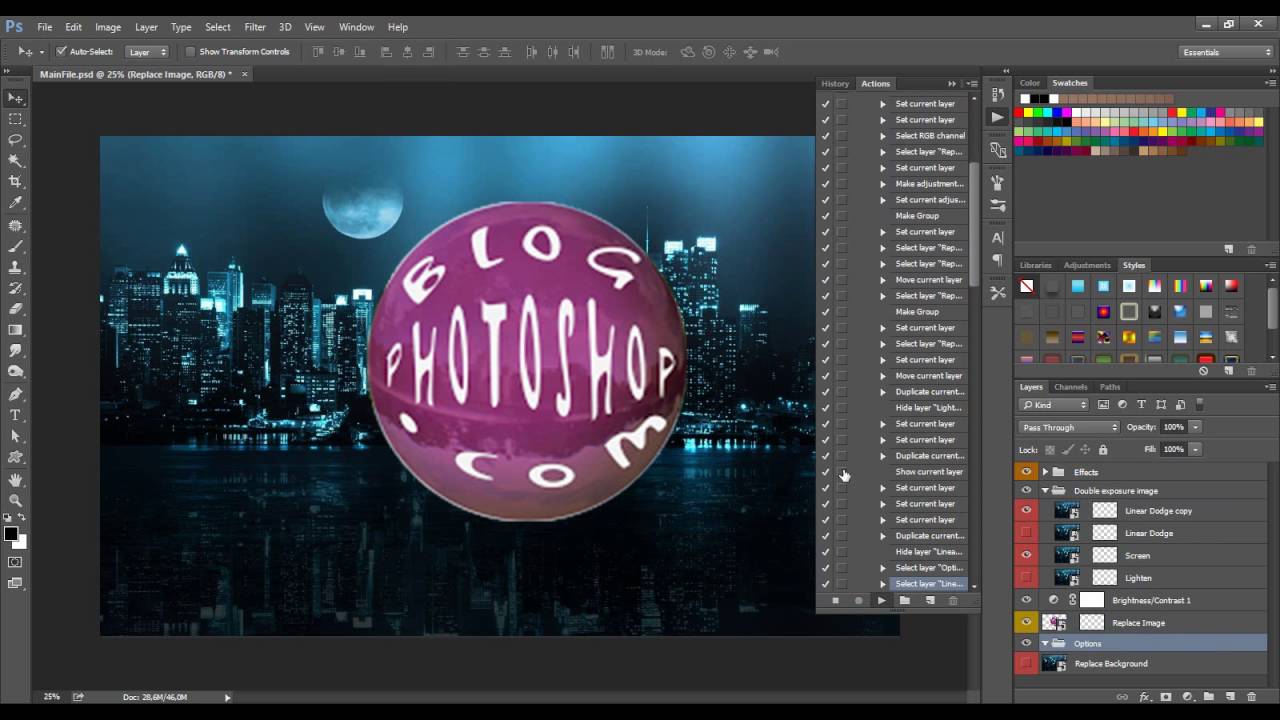Play the selected action in Actions panel
The height and width of the screenshot is (720, 1280).
(881, 600)
